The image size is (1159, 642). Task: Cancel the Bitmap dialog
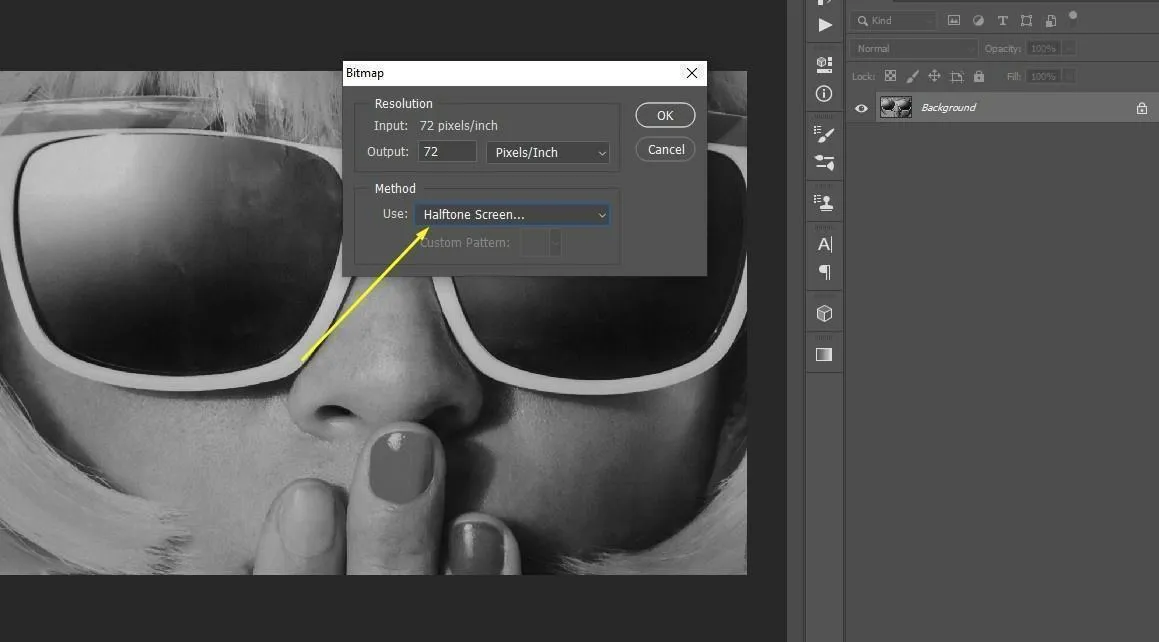tap(665, 150)
